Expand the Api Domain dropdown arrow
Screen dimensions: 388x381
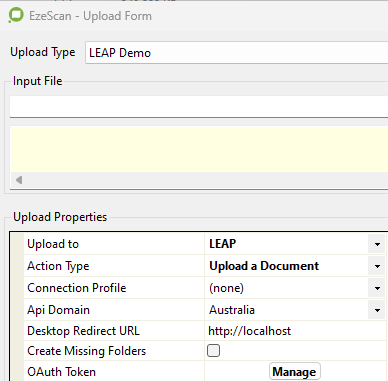click(377, 310)
